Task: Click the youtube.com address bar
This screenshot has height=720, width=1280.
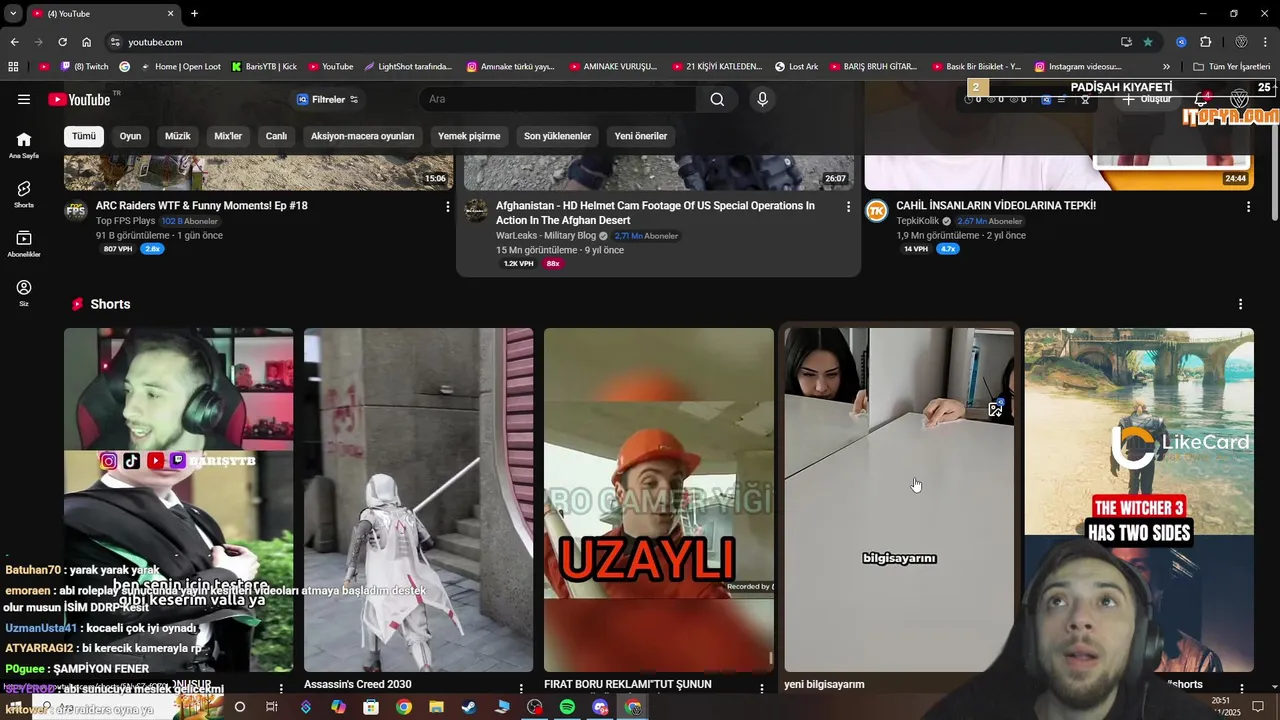Action: click(610, 42)
